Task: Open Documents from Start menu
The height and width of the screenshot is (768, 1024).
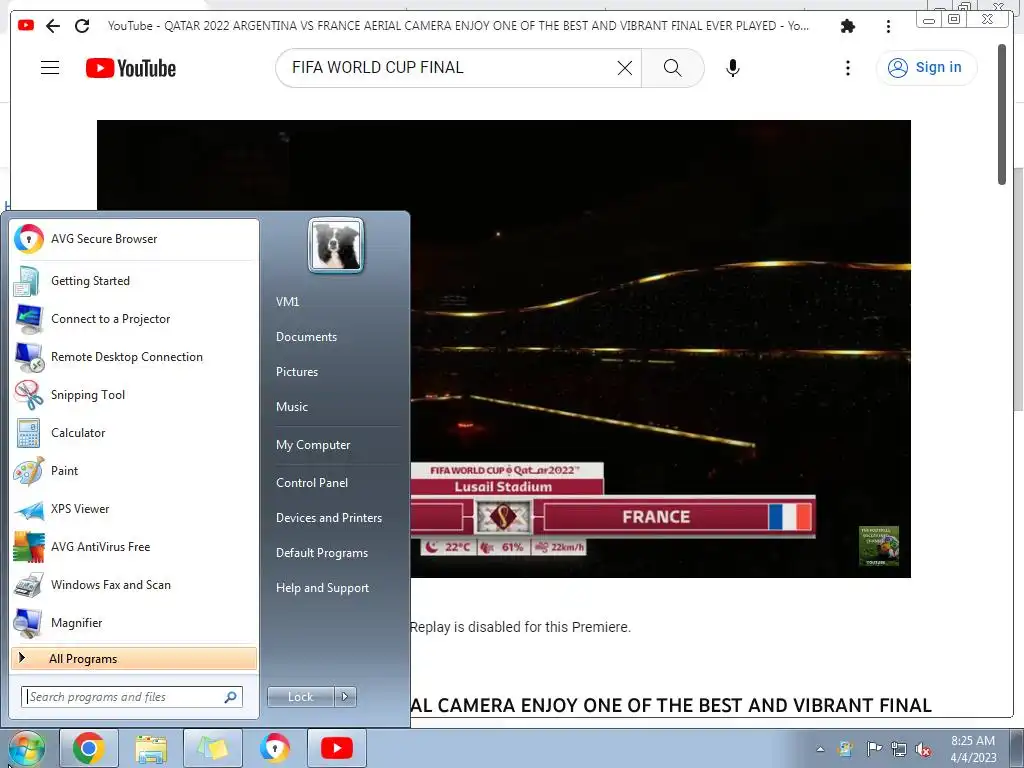Action: (306, 337)
